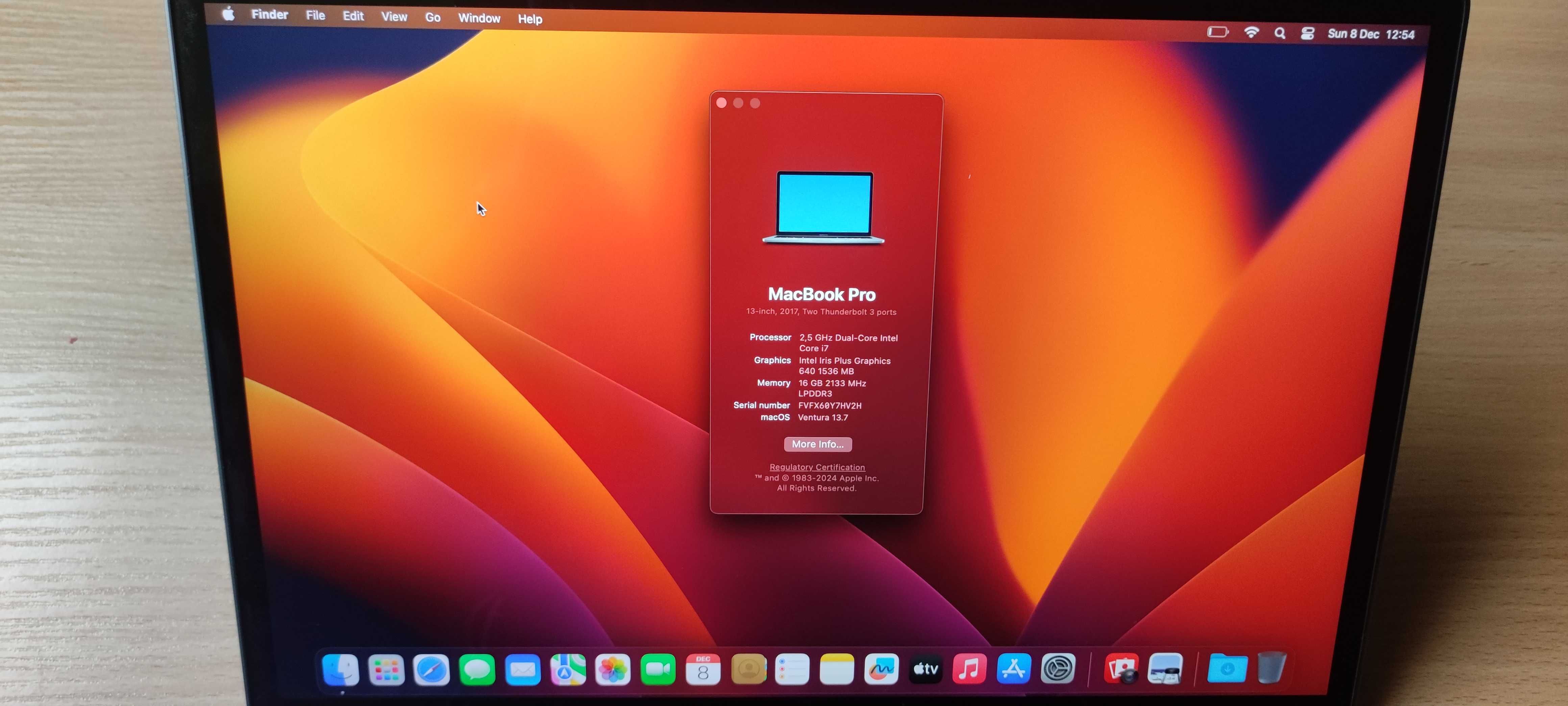Open Contacts from the Dock
This screenshot has height=706, width=1568.
coord(748,669)
